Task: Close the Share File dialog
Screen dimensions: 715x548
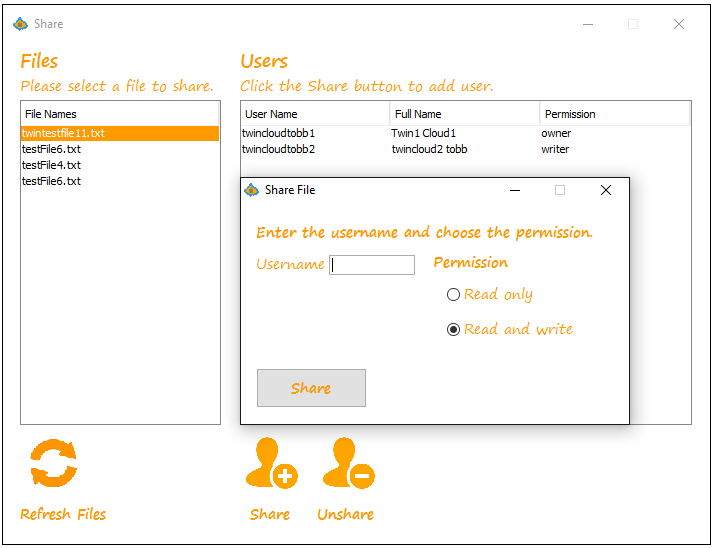Action: [x=605, y=190]
